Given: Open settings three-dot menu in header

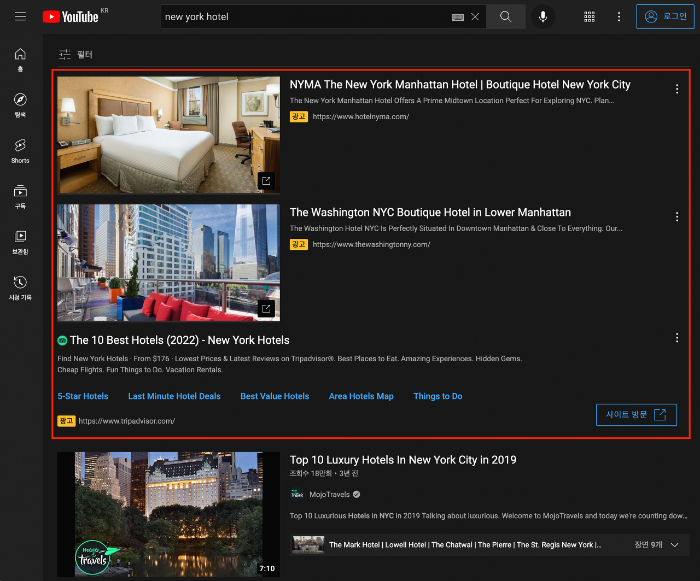Looking at the screenshot, I should 619,17.
